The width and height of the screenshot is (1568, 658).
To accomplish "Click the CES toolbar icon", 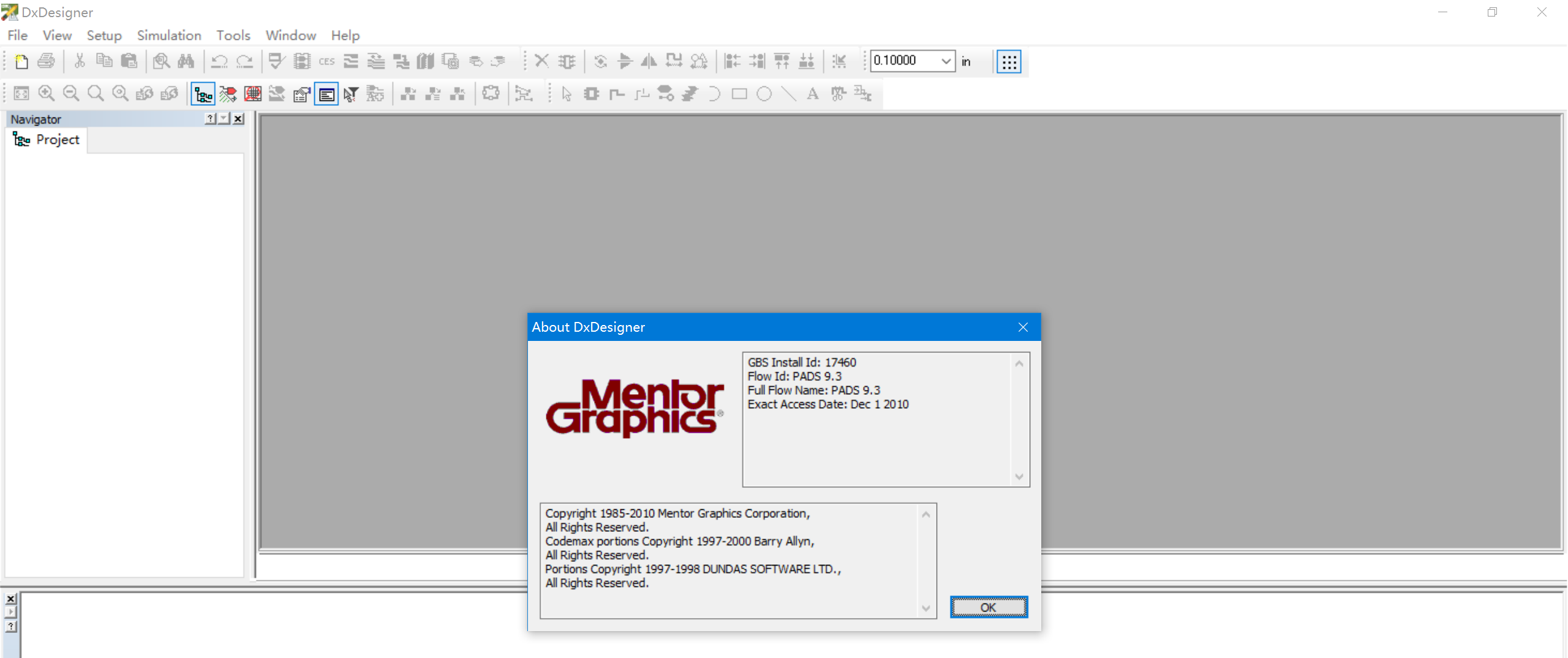I will (x=326, y=61).
